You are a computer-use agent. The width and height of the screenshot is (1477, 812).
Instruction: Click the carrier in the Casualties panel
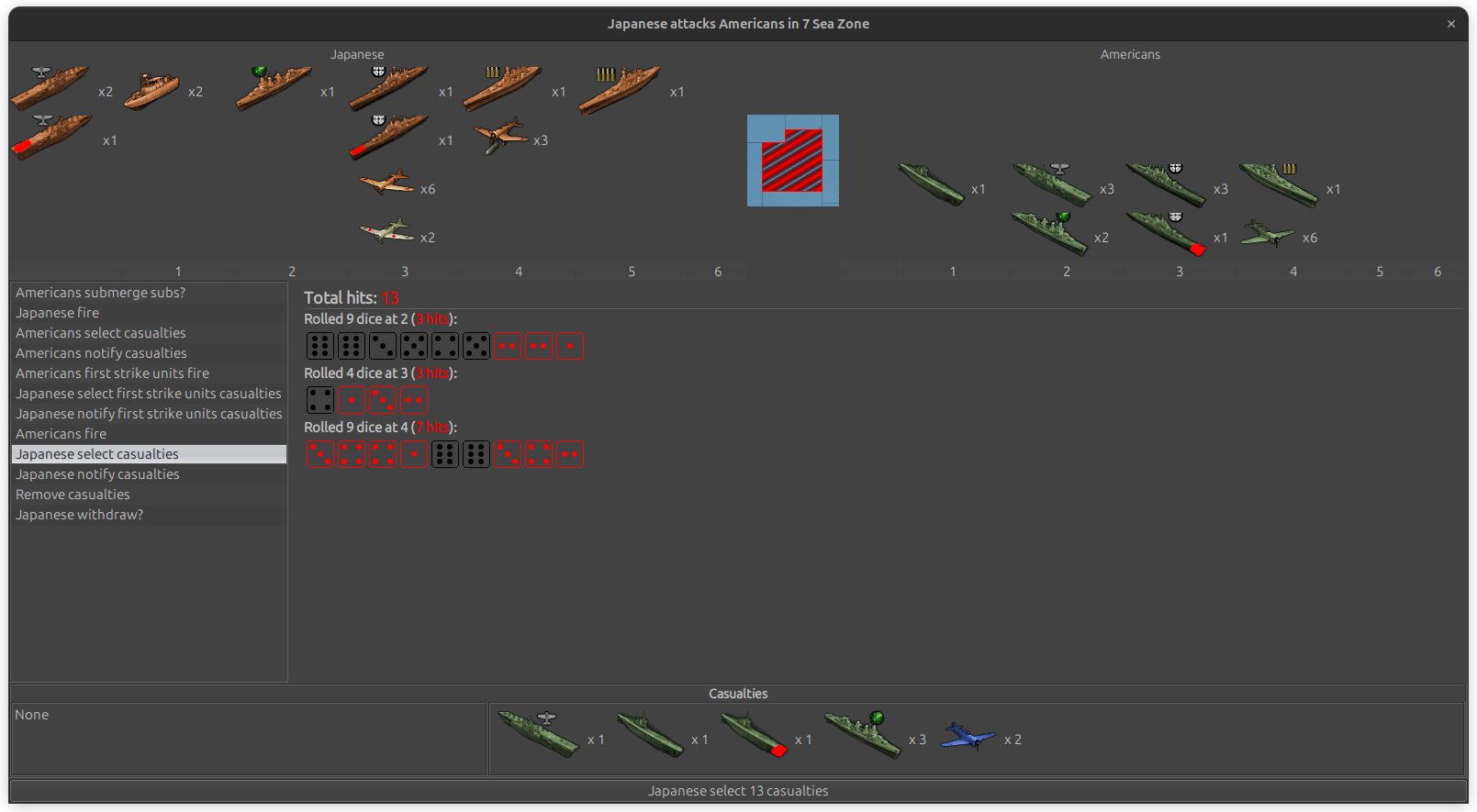pos(539,734)
